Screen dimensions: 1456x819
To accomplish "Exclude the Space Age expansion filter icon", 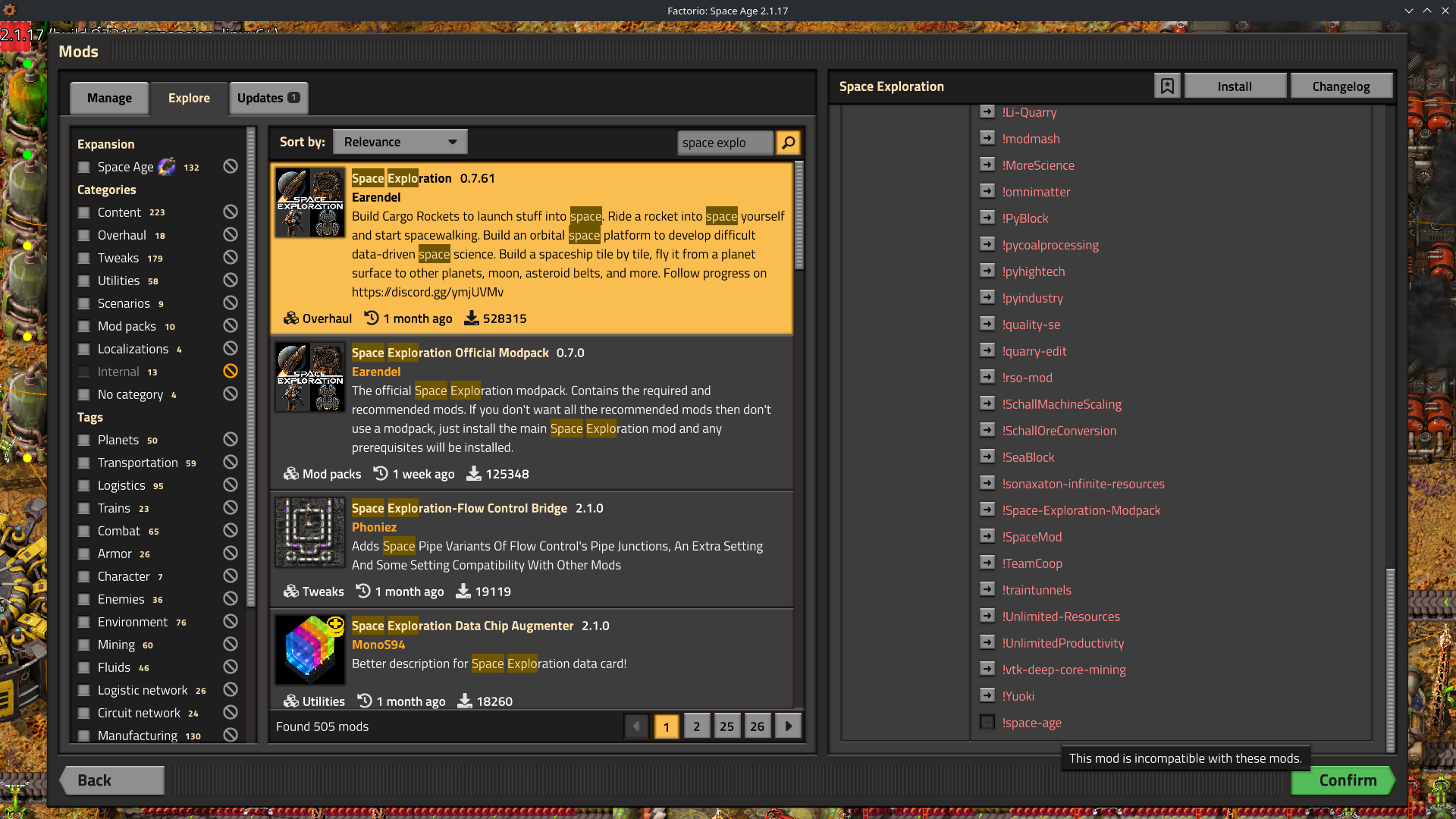I will [x=231, y=166].
